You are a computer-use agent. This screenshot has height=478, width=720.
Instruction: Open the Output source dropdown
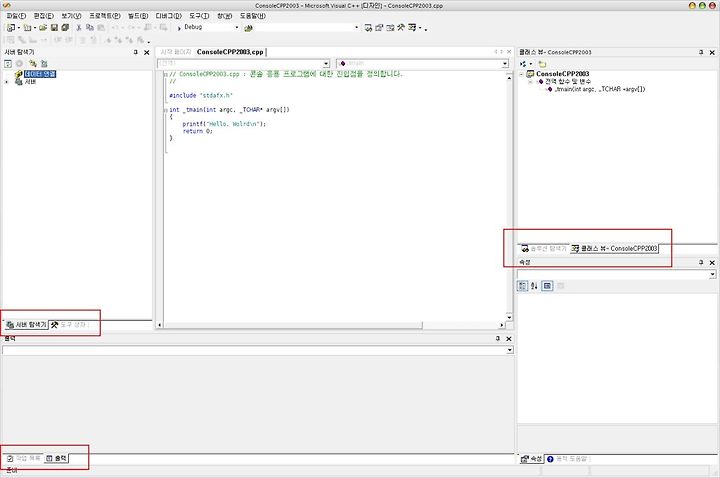click(x=510, y=350)
